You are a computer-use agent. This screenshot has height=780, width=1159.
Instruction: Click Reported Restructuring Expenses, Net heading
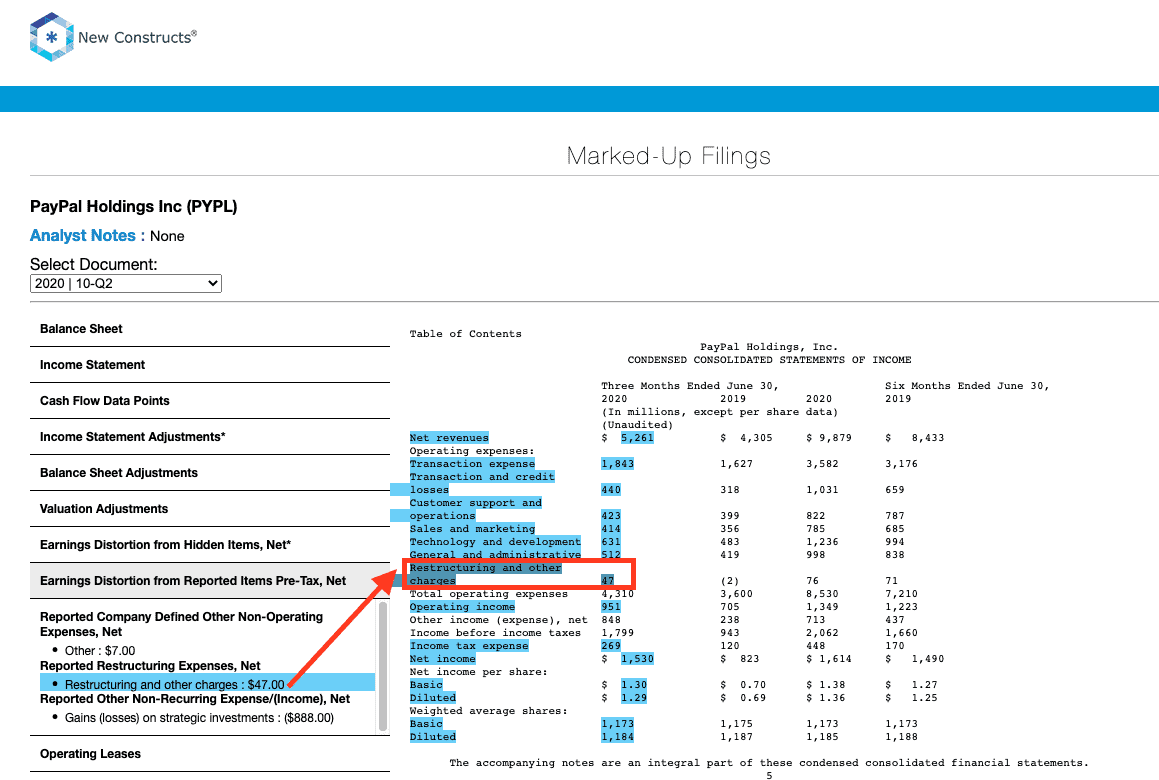click(x=150, y=666)
